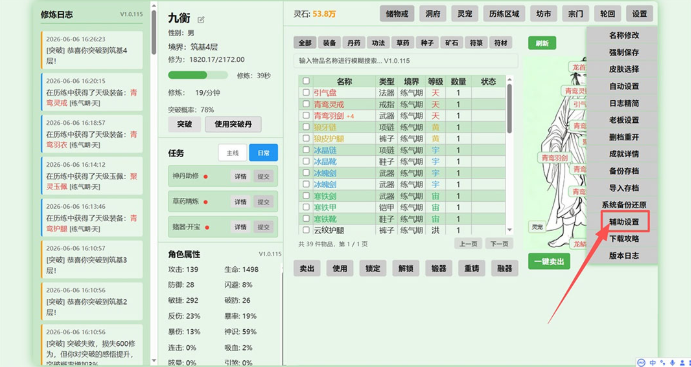Open 详情 for the 草药精炼 task
Viewport: 691px width, 367px height.
click(x=241, y=202)
